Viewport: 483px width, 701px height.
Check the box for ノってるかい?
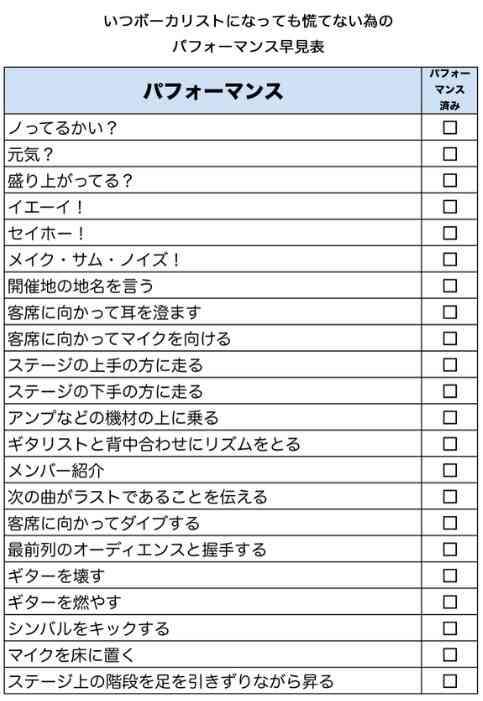click(x=449, y=127)
